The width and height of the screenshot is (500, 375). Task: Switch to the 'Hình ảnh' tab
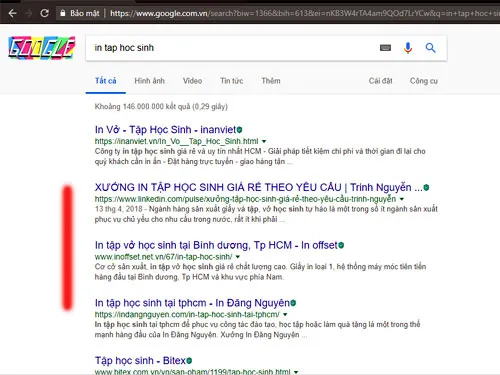coord(149,81)
